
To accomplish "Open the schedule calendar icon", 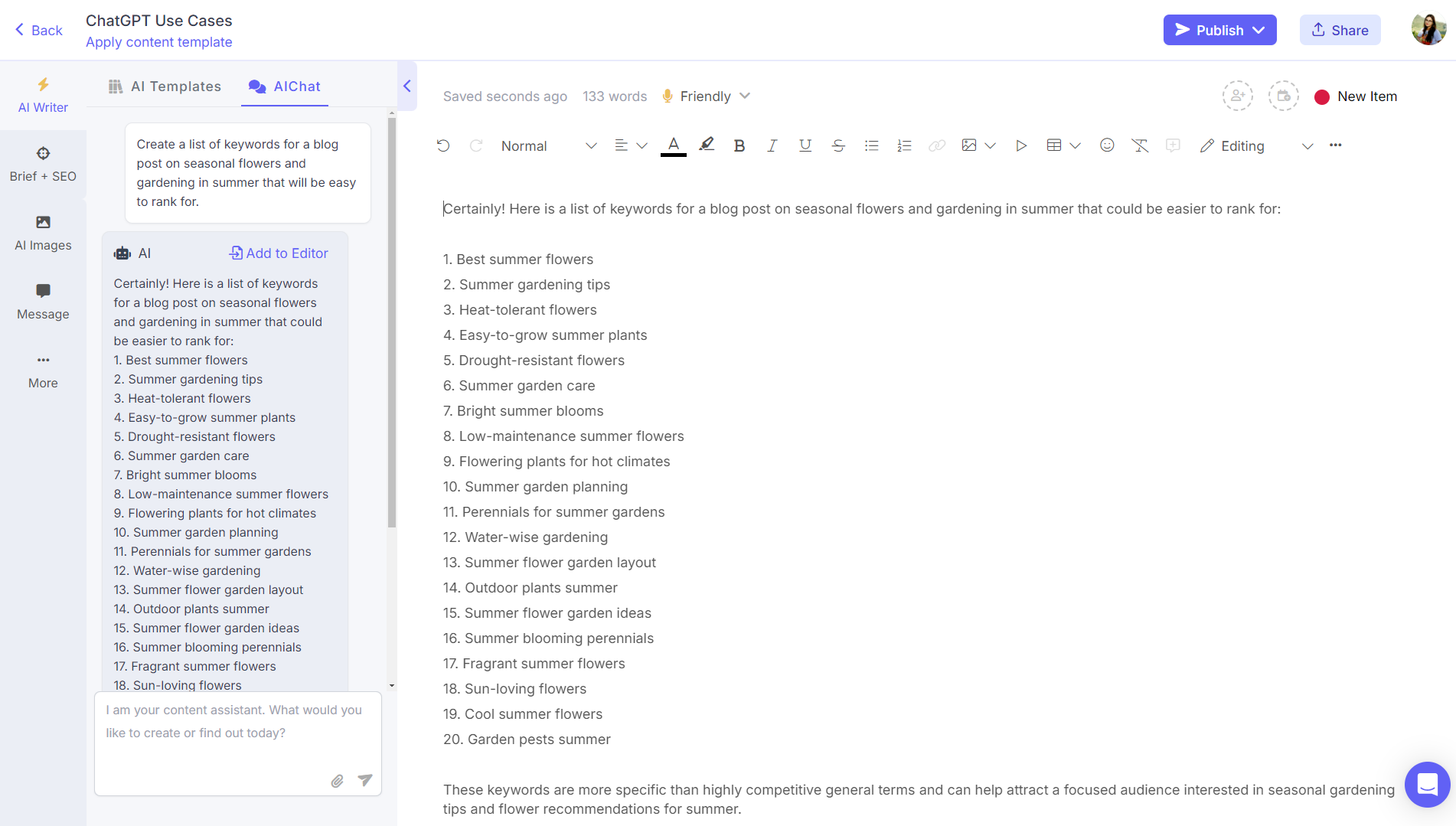I will pos(1284,96).
